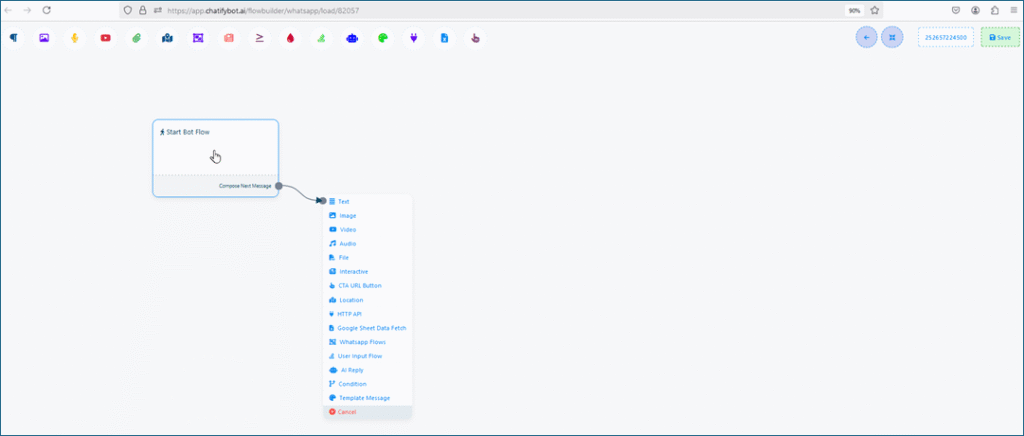1024x436 pixels.
Task: Bookmark this page with star icon
Action: (x=875, y=10)
